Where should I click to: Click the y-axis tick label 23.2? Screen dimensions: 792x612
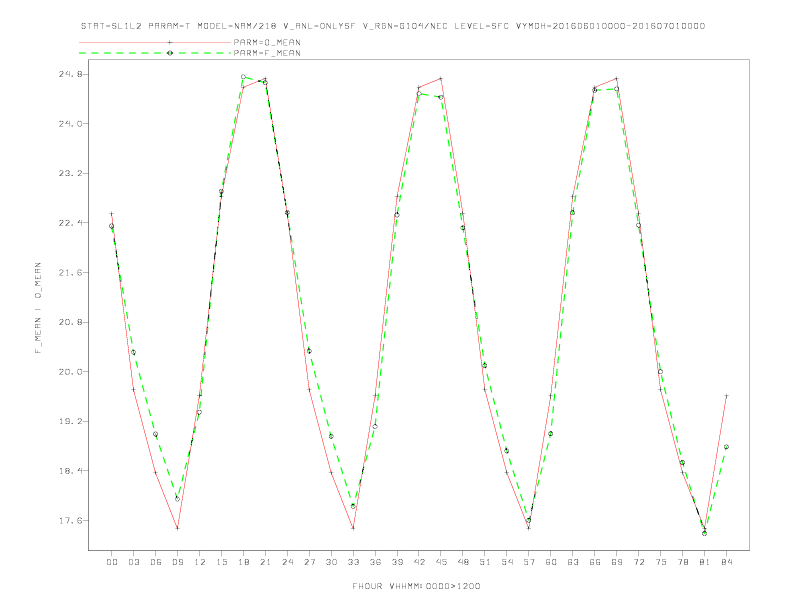[69, 173]
